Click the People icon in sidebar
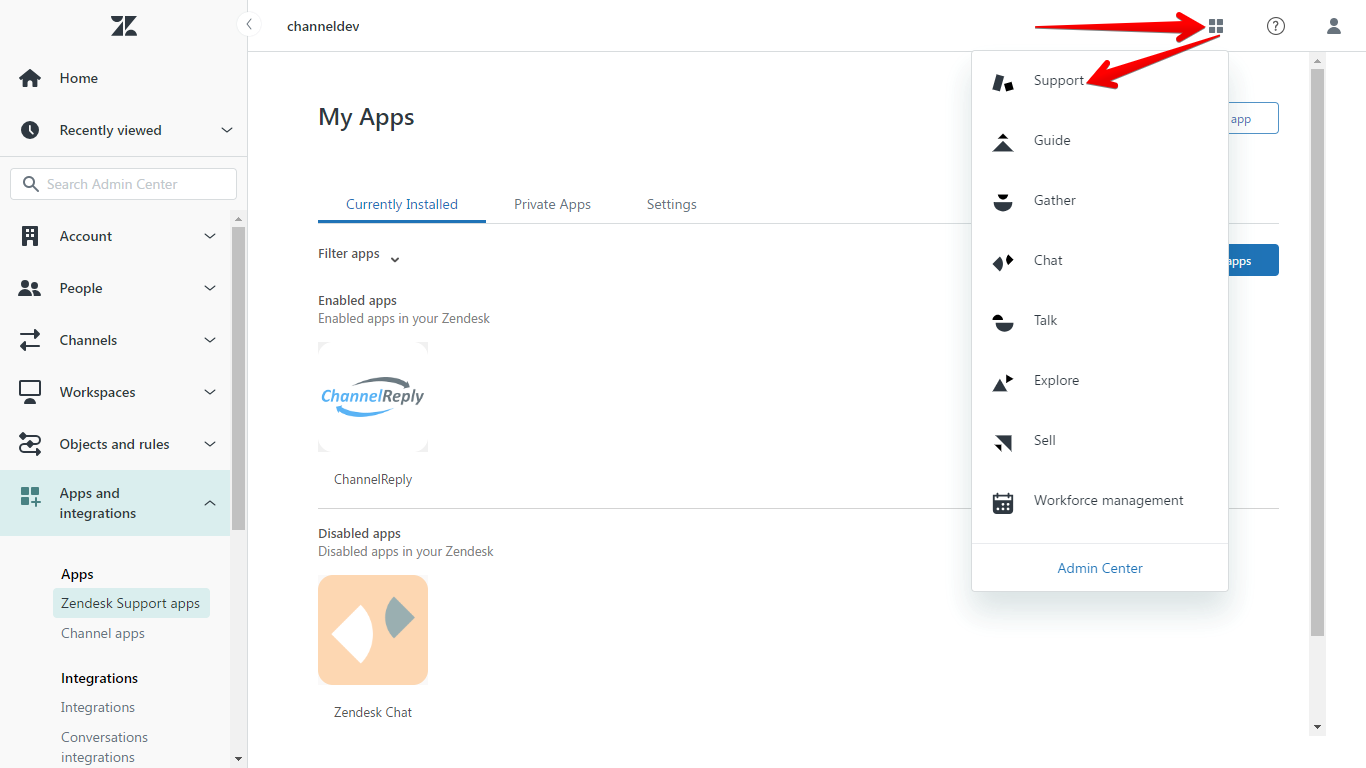 [30, 288]
